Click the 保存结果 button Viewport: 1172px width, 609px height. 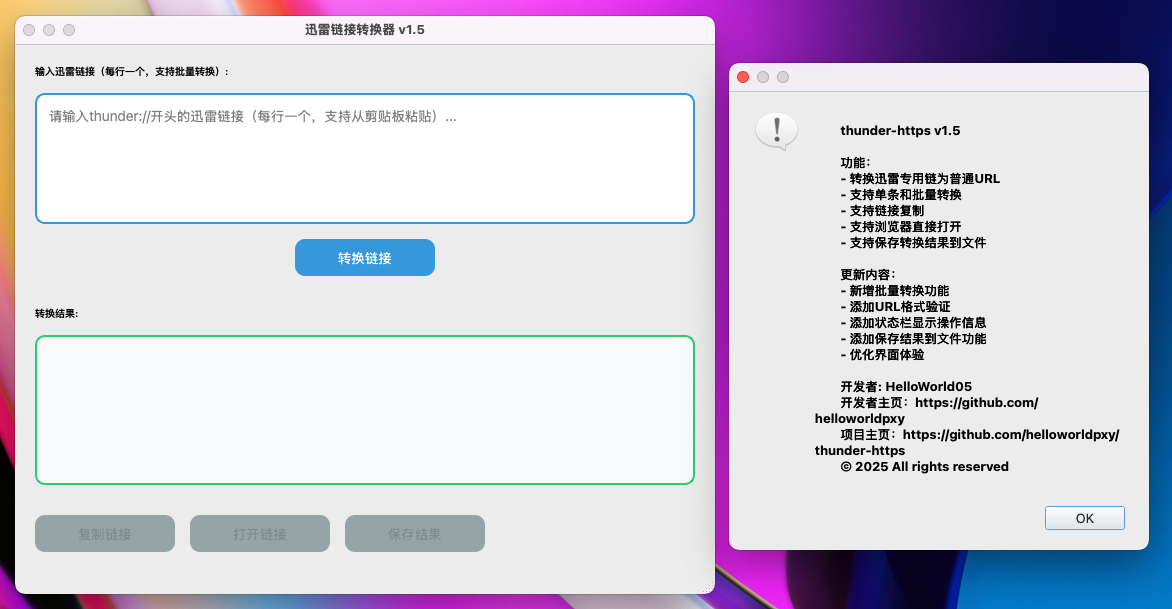pyautogui.click(x=415, y=534)
